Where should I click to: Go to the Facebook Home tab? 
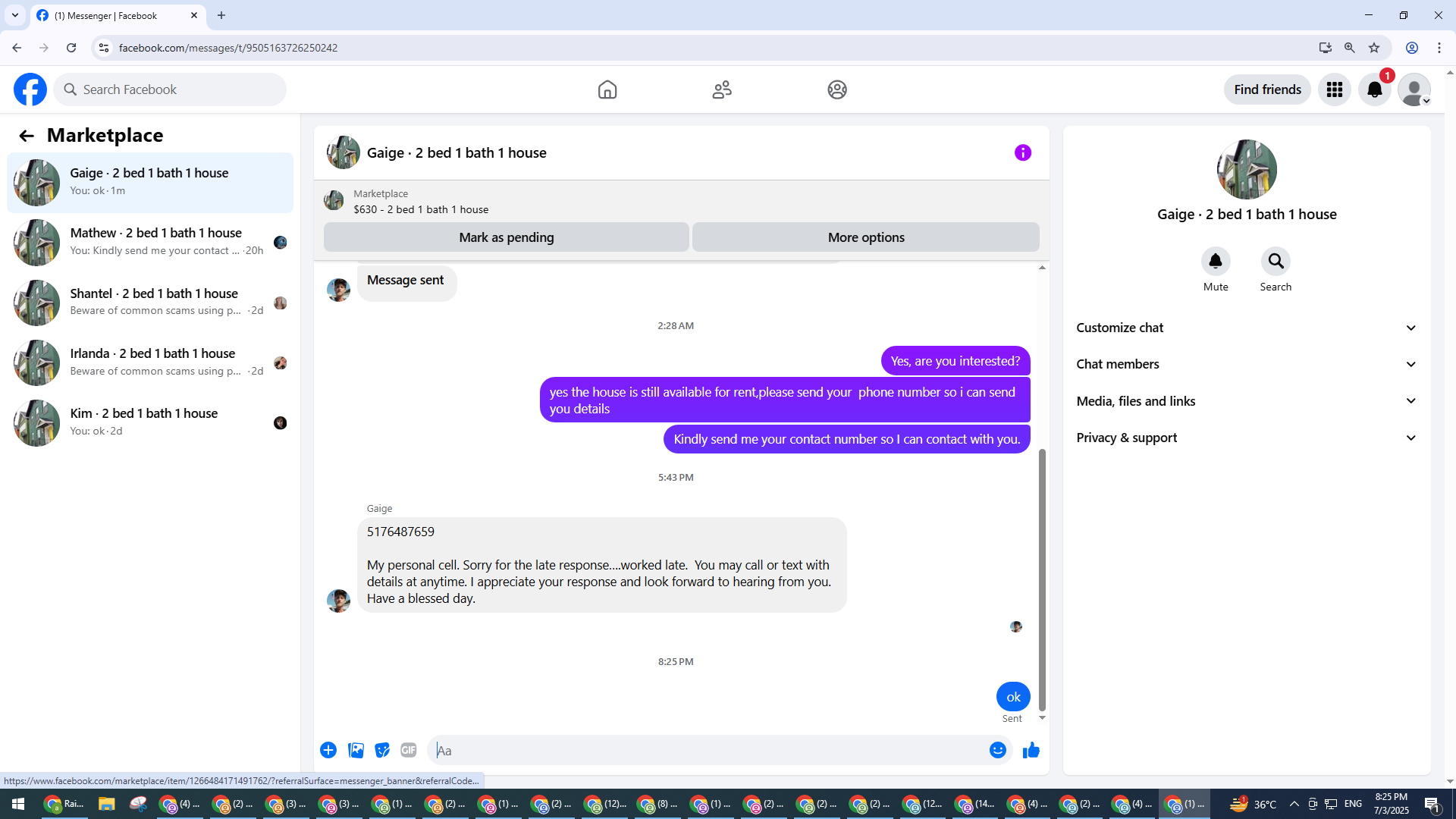[607, 90]
